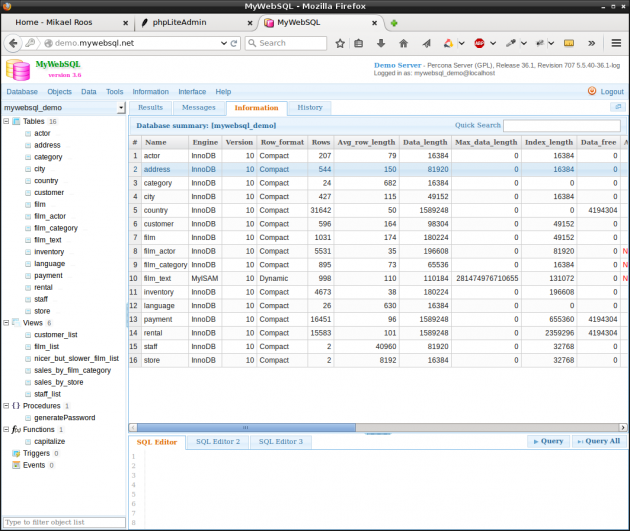Select the capitalize function in tree
Image resolution: width=630 pixels, height=531 pixels.
[x=49, y=441]
